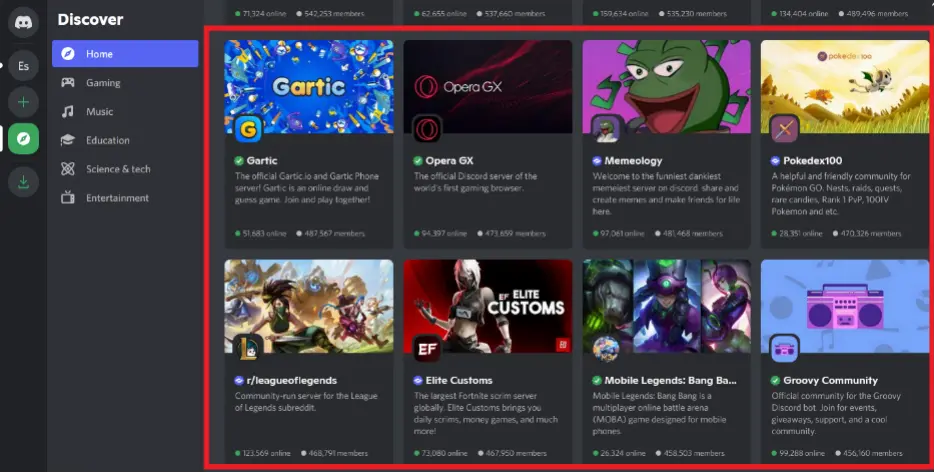The height and width of the screenshot is (474, 936).
Task: Click Mobile Legends "458,503 members" count
Action: point(694,453)
